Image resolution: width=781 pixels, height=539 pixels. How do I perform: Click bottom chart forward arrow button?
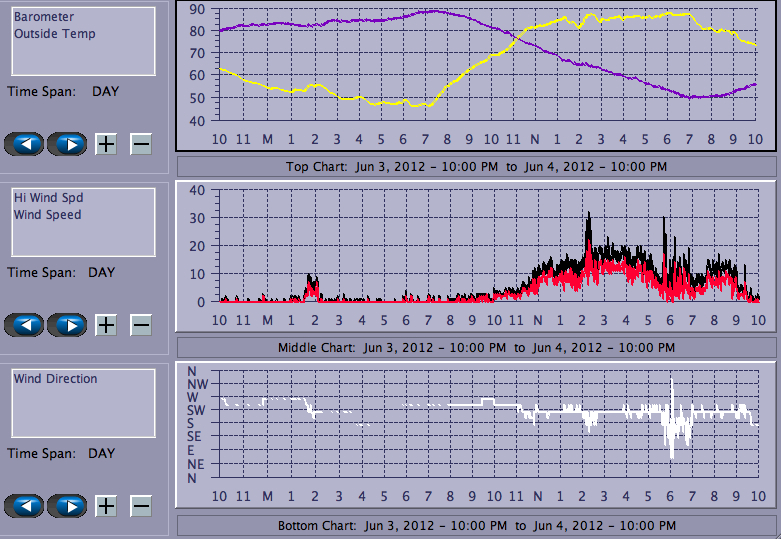click(68, 505)
